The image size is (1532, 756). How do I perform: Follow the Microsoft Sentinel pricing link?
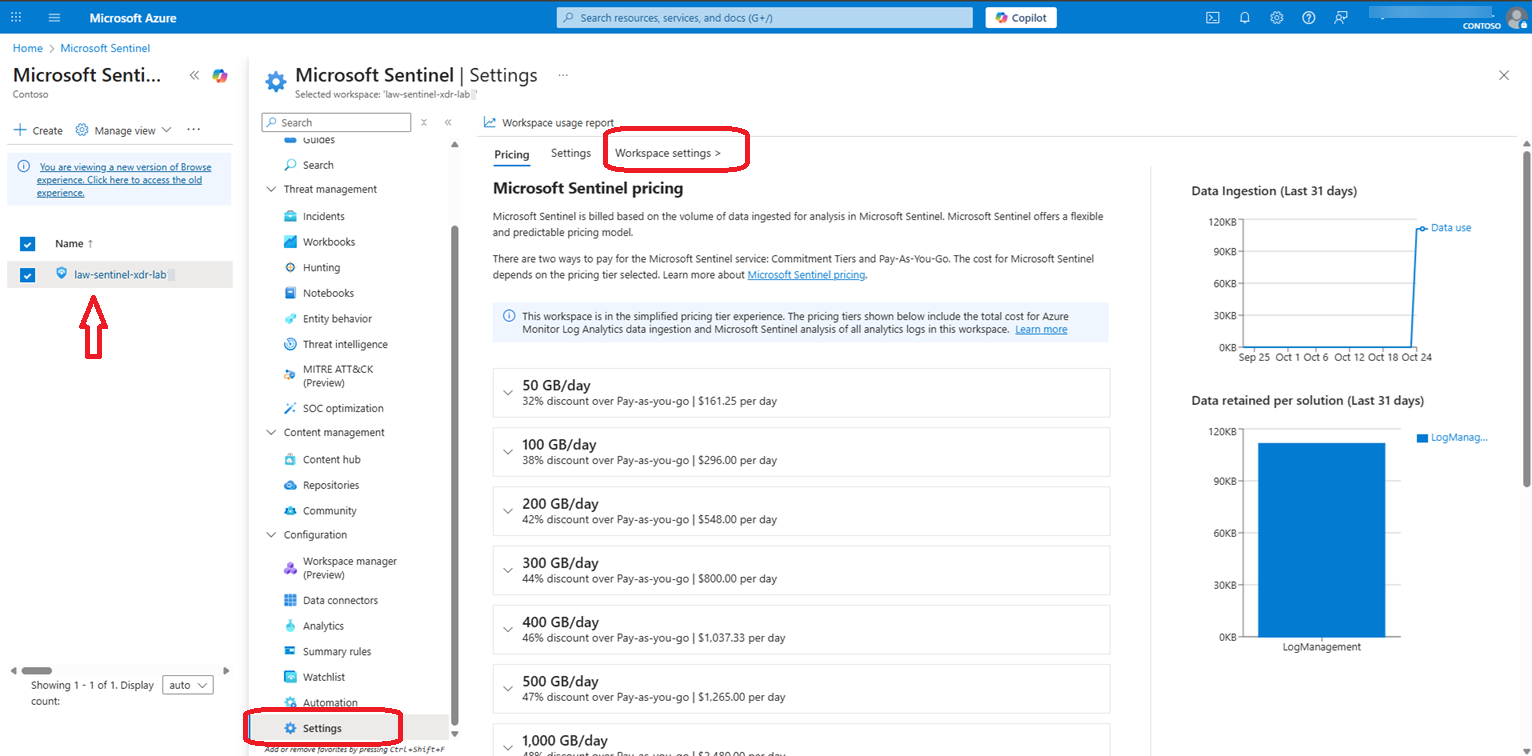(x=806, y=274)
